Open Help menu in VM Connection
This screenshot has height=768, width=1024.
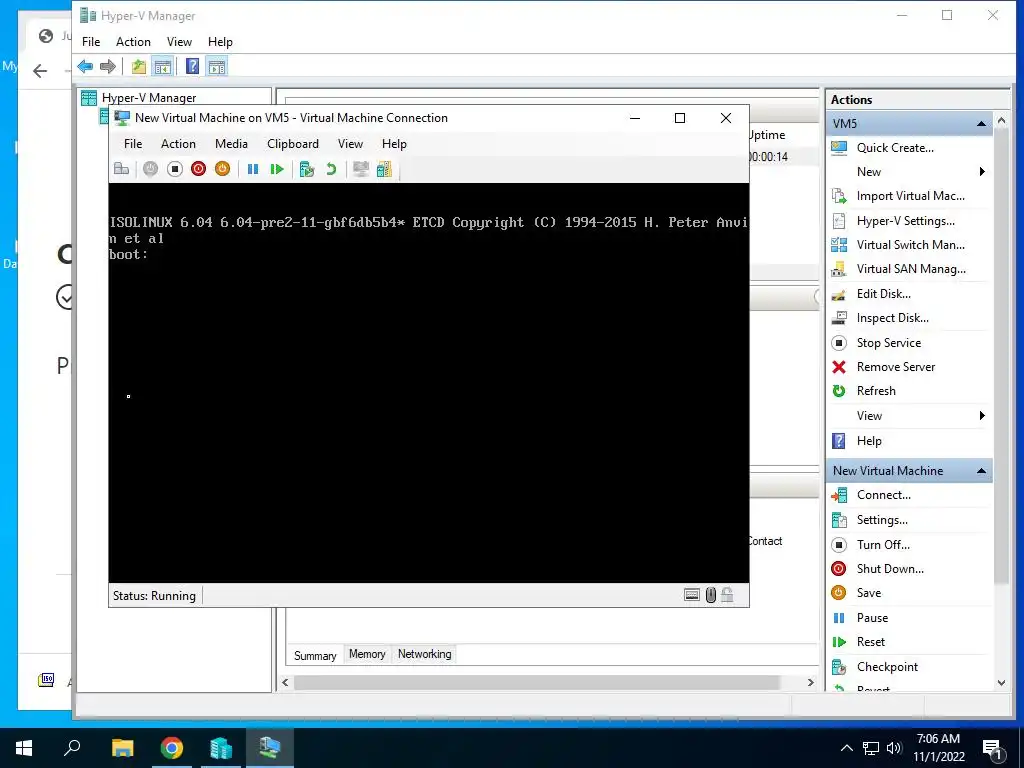394,144
